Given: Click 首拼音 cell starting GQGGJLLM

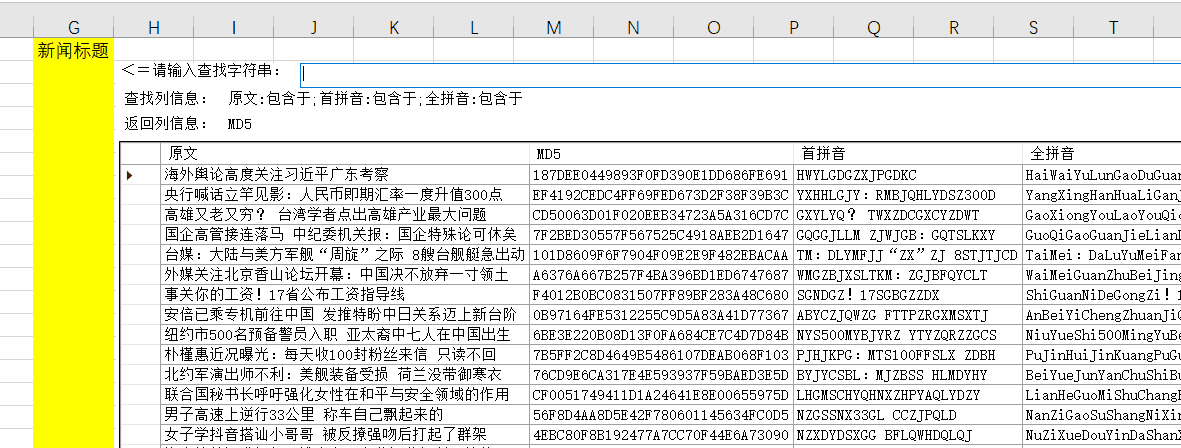Looking at the screenshot, I should [x=908, y=235].
